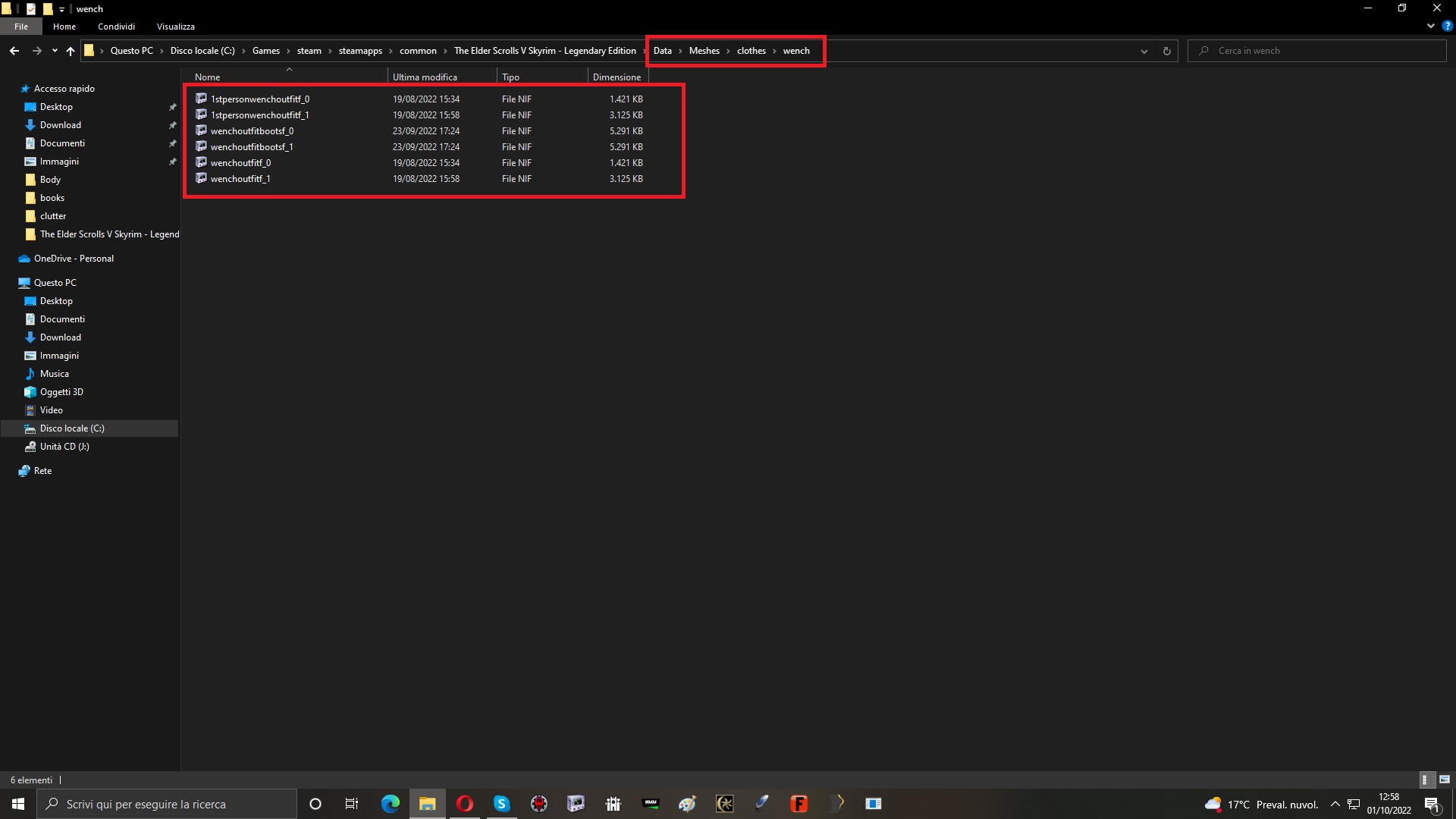Image resolution: width=1456 pixels, height=819 pixels.
Task: Open Task View on taskbar
Action: point(352,804)
